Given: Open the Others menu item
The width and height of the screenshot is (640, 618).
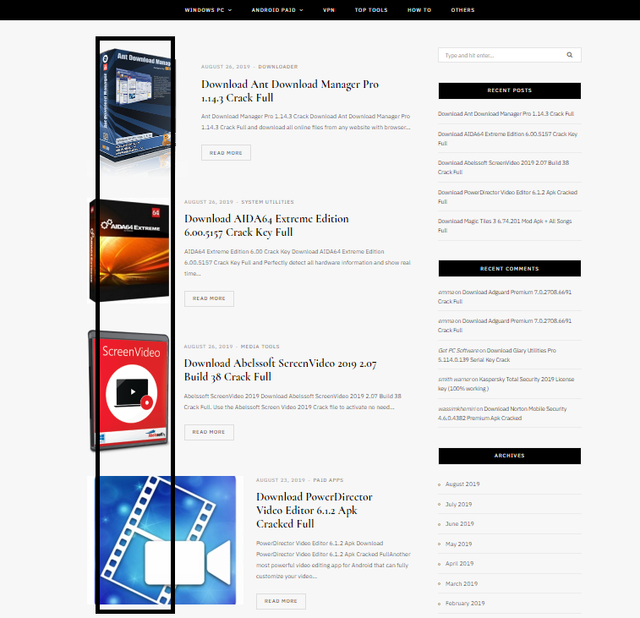Looking at the screenshot, I should coord(462,10).
